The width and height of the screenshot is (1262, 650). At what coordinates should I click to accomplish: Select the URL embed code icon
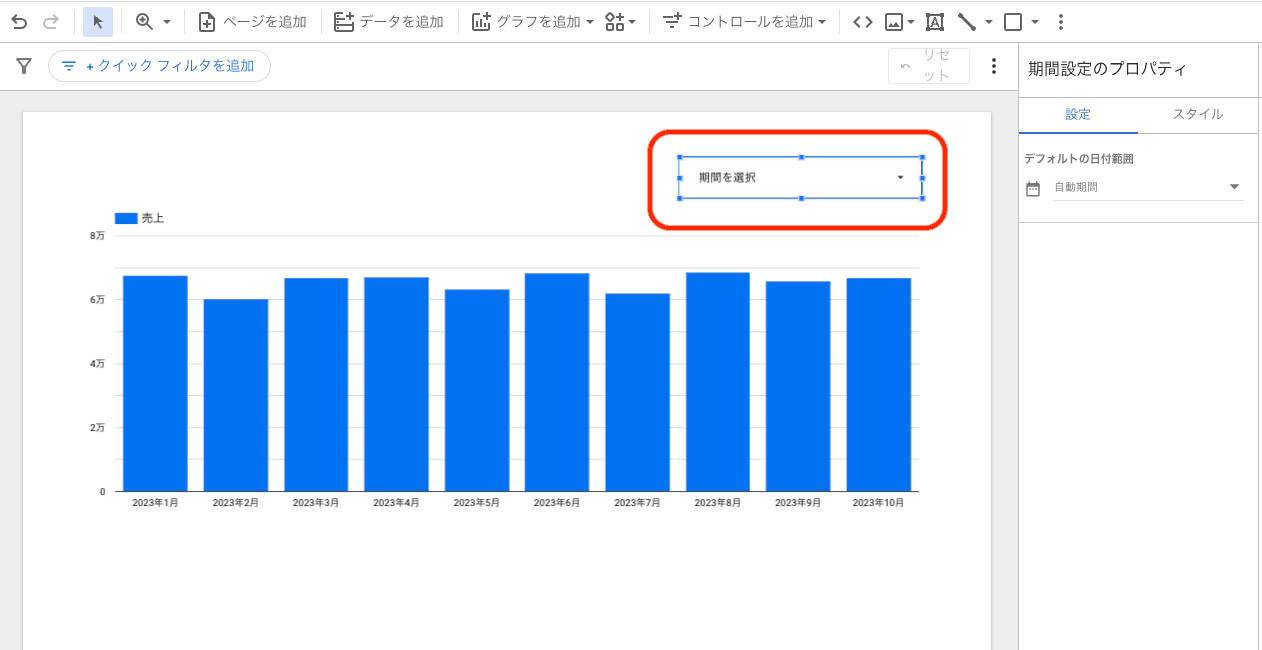coord(862,21)
